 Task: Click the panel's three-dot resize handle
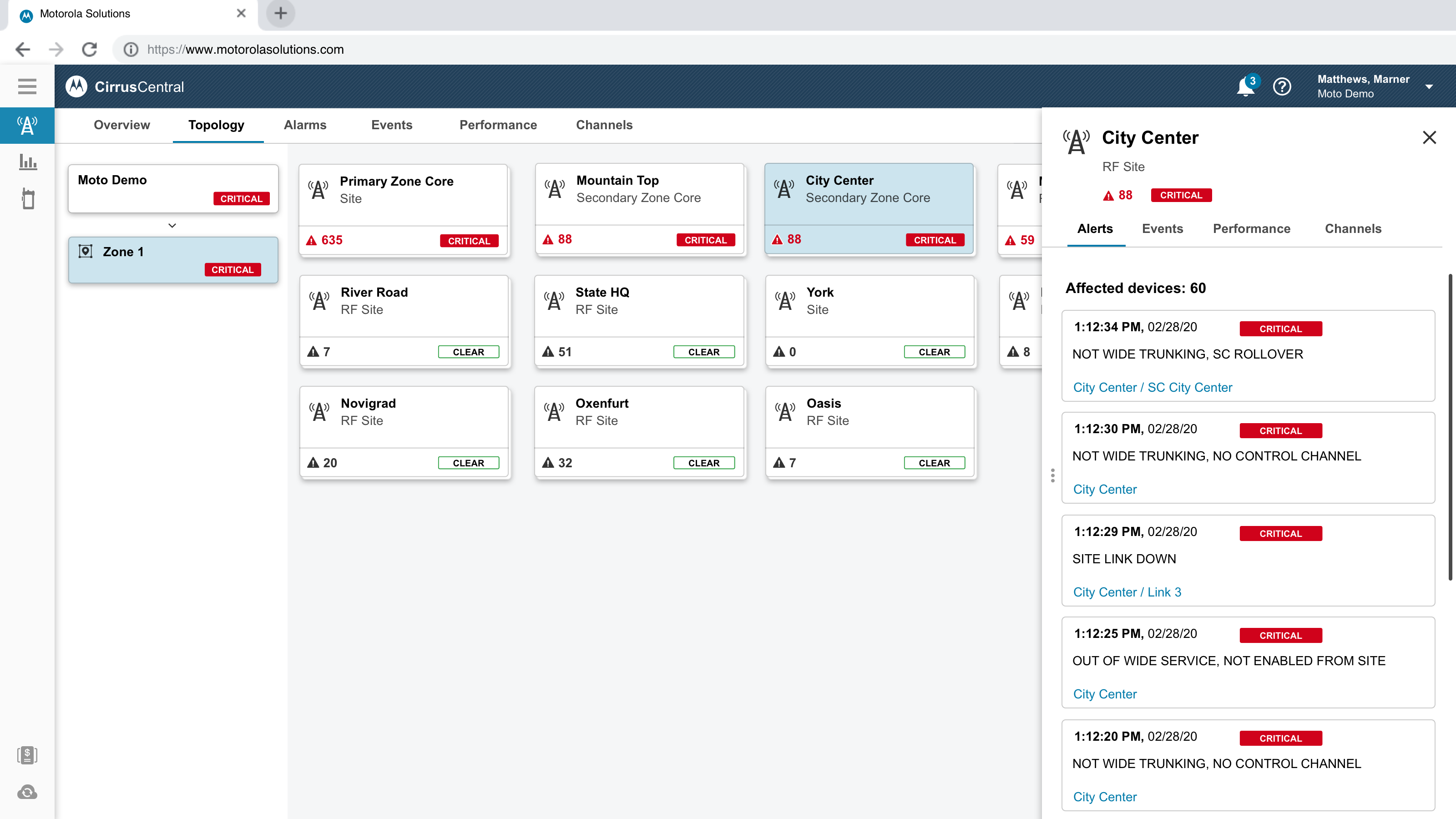coord(1052,475)
